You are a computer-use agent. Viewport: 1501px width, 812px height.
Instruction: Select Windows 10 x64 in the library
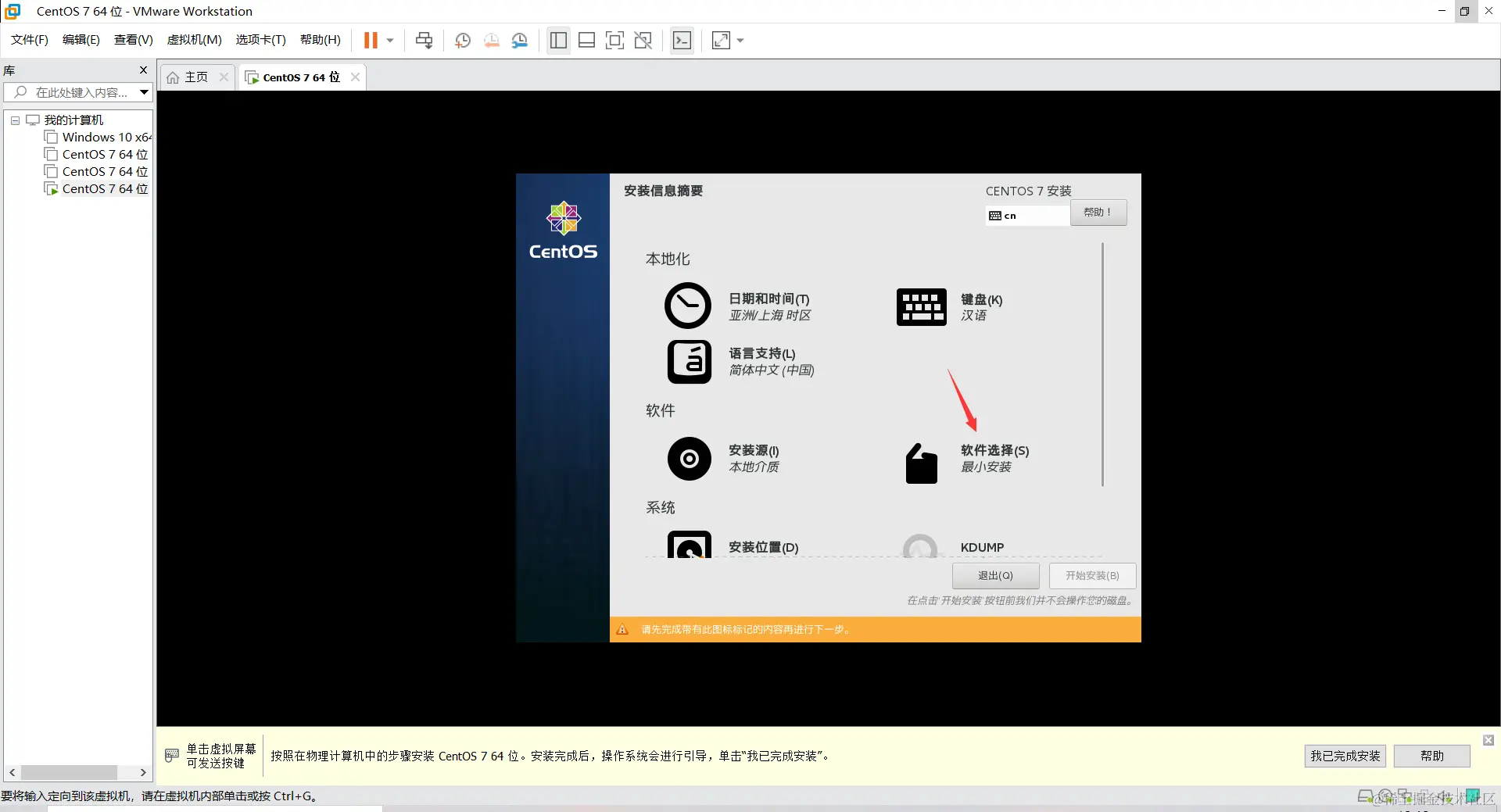(106, 138)
